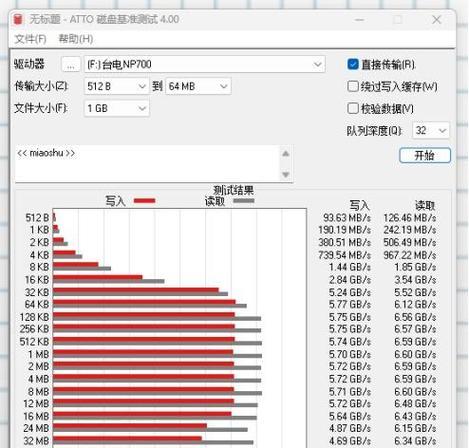Image resolution: width=469 pixels, height=448 pixels.
Task: Click the 开始 start button
Action: (425, 155)
